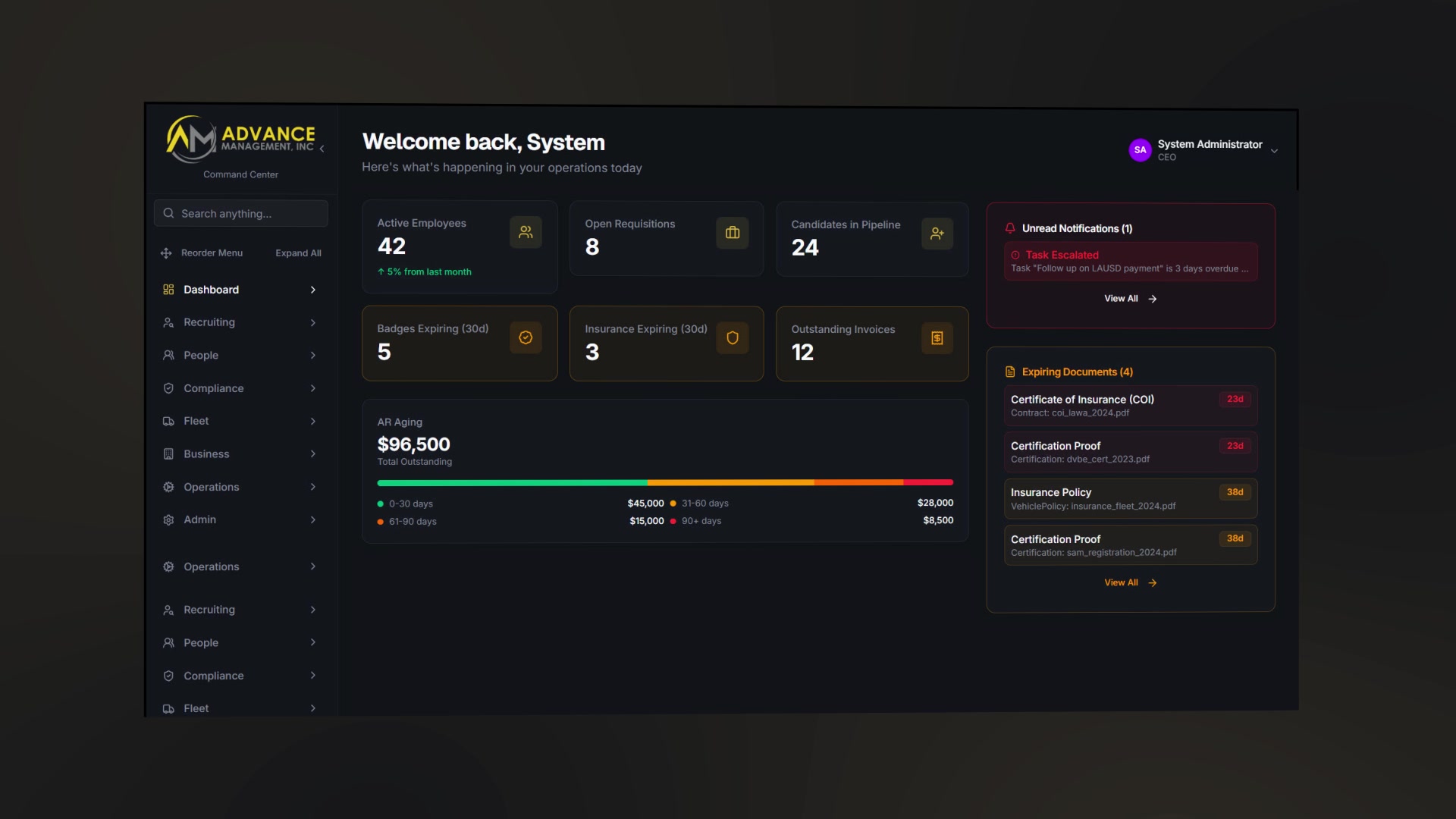Click Expand All in the sidebar
The height and width of the screenshot is (819, 1456).
298,253
